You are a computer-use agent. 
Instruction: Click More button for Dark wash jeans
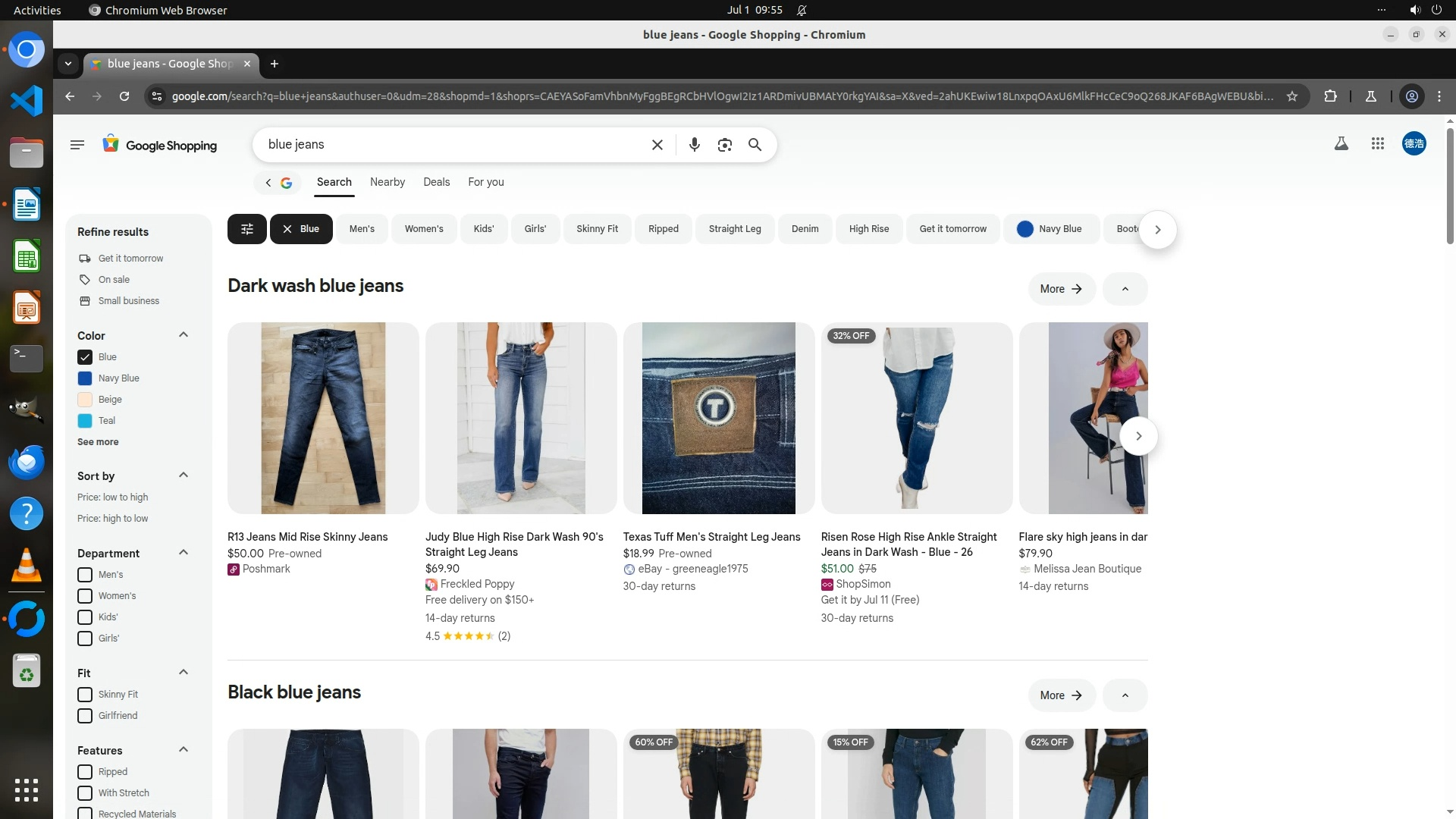coord(1061,289)
